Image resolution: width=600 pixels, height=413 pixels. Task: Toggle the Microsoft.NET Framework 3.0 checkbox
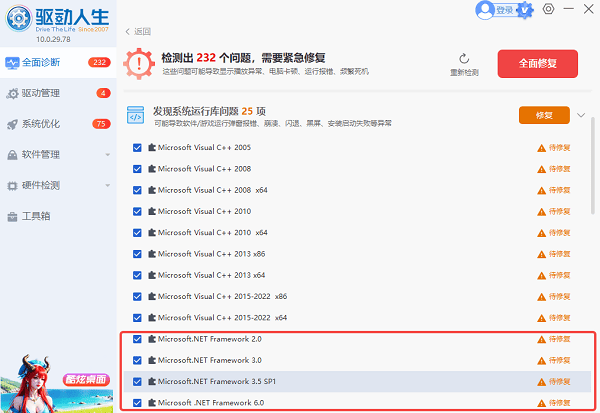(137, 359)
